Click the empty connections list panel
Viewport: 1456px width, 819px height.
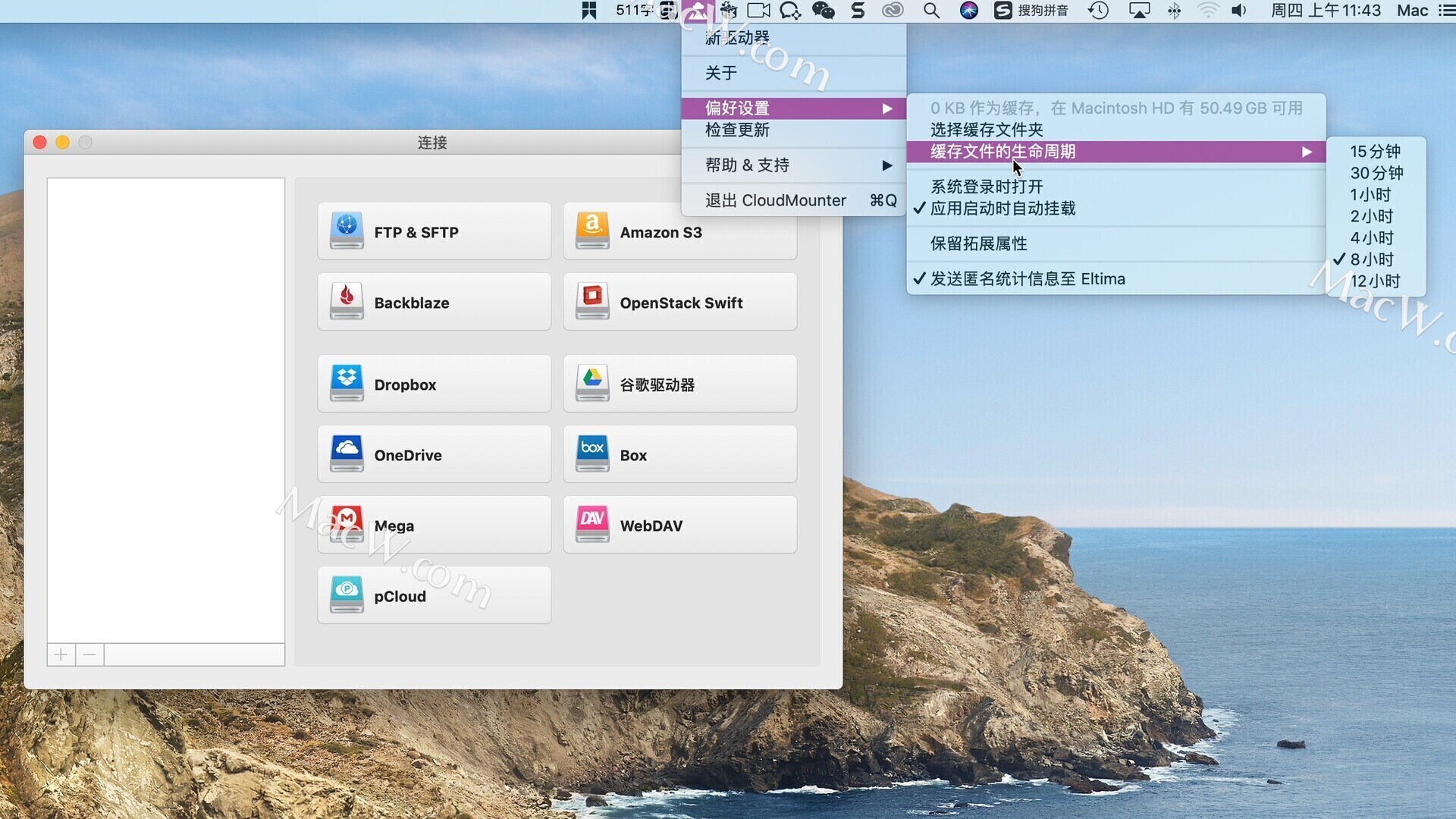click(166, 410)
